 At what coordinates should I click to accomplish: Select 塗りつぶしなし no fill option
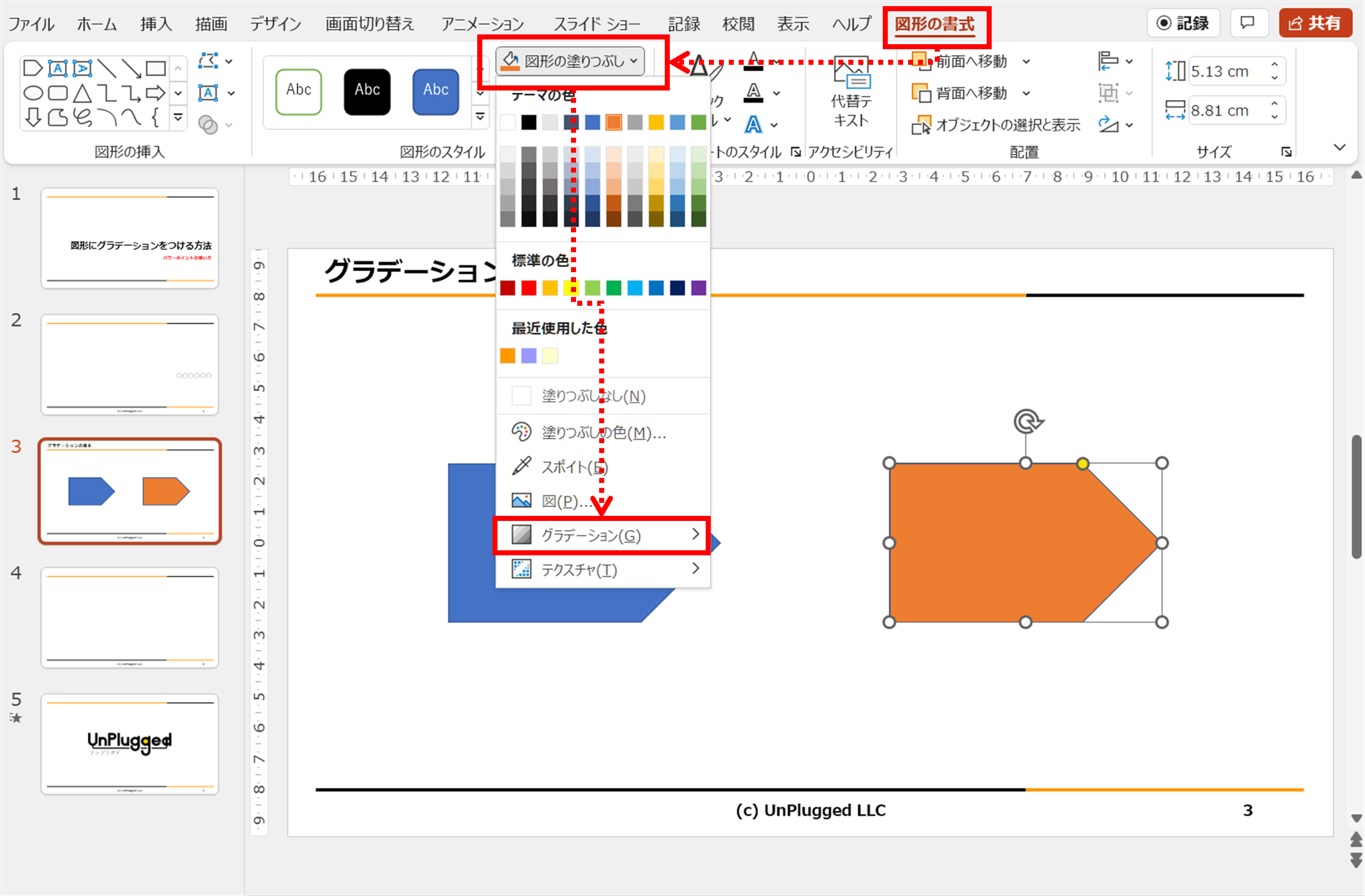pyautogui.click(x=593, y=396)
